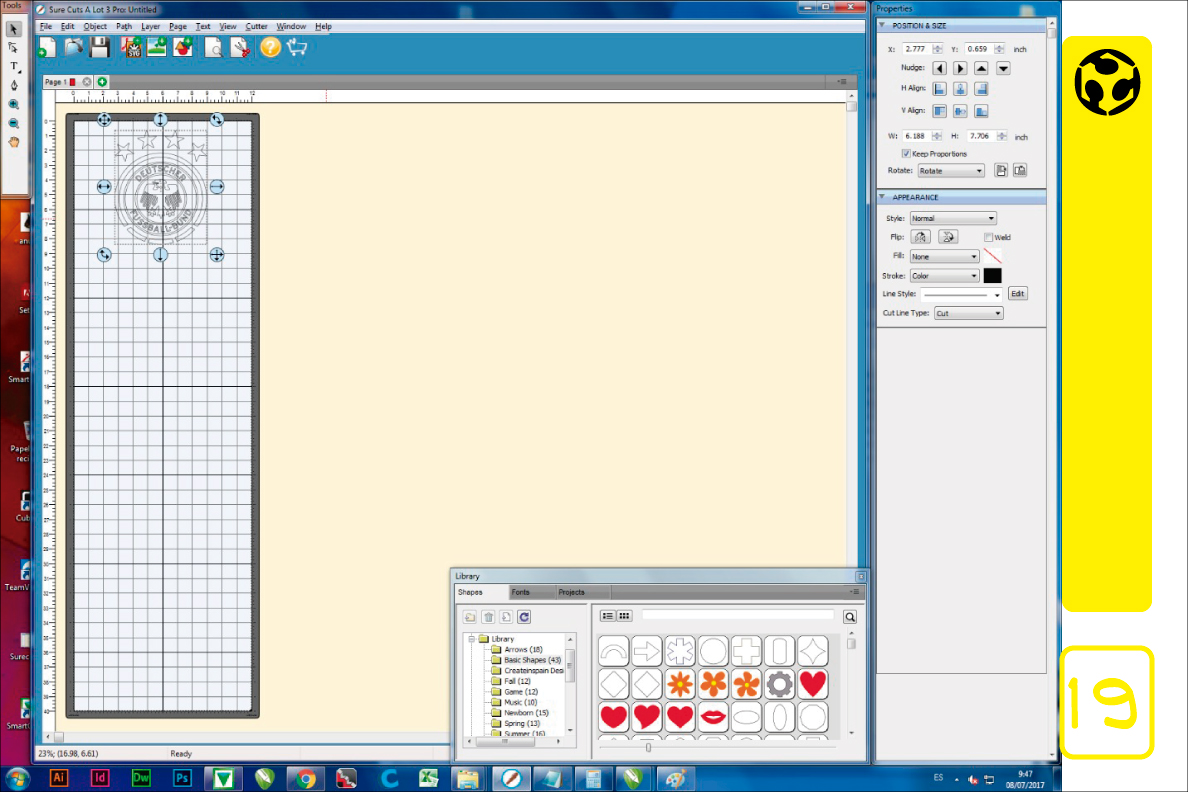1188x792 pixels.
Task: Nudge the selection up
Action: pyautogui.click(x=982, y=68)
